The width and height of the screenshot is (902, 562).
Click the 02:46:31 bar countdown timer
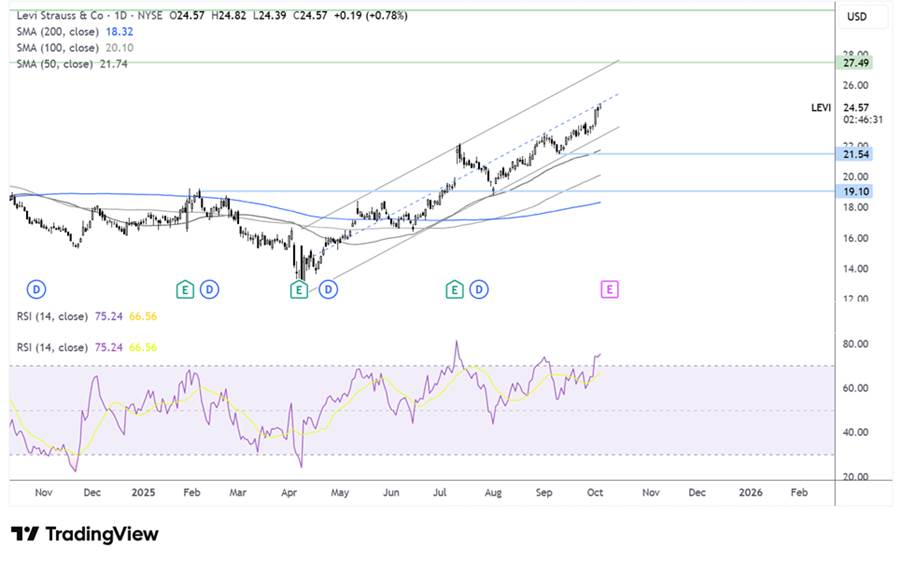pos(862,120)
